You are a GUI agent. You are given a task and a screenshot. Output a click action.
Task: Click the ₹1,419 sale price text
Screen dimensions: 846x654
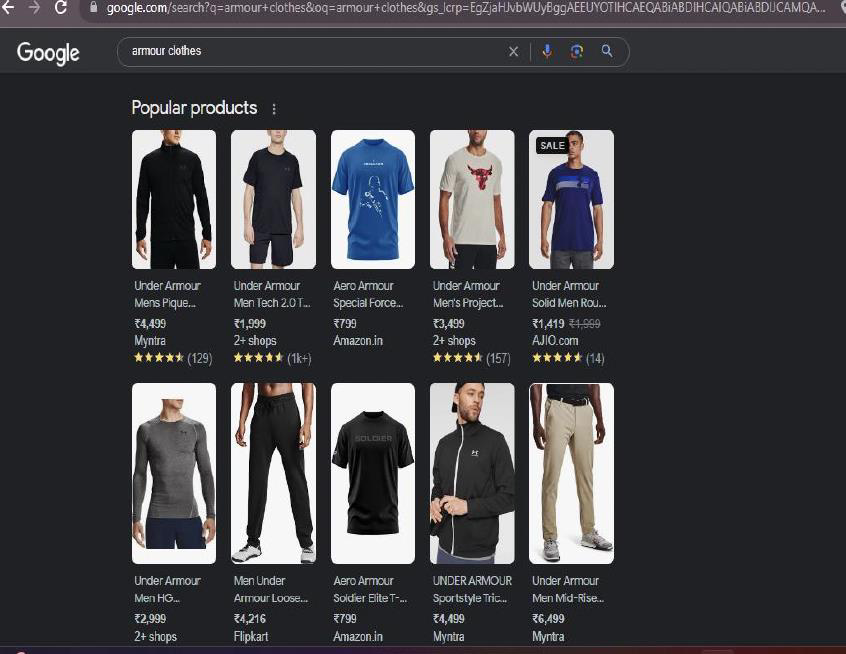pyautogui.click(x=548, y=324)
